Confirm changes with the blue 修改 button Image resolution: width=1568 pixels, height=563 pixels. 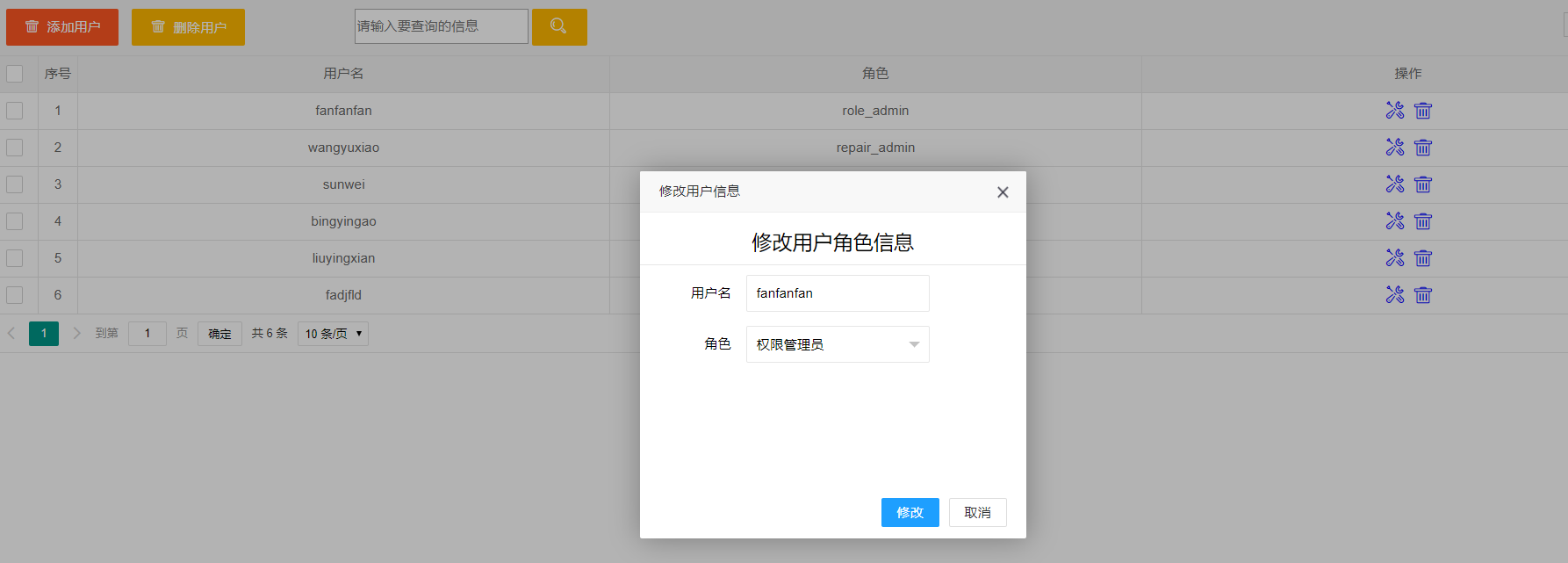click(x=910, y=513)
